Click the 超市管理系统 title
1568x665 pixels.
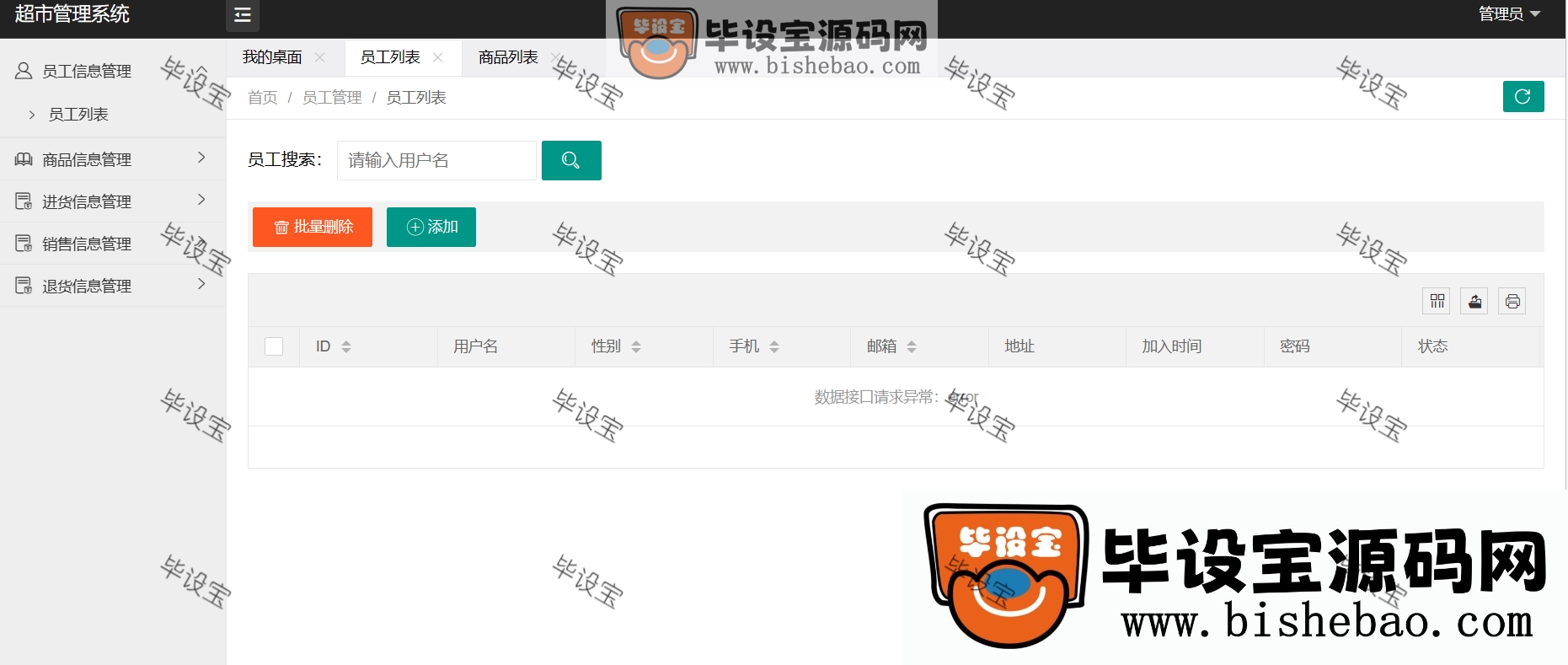[x=72, y=14]
